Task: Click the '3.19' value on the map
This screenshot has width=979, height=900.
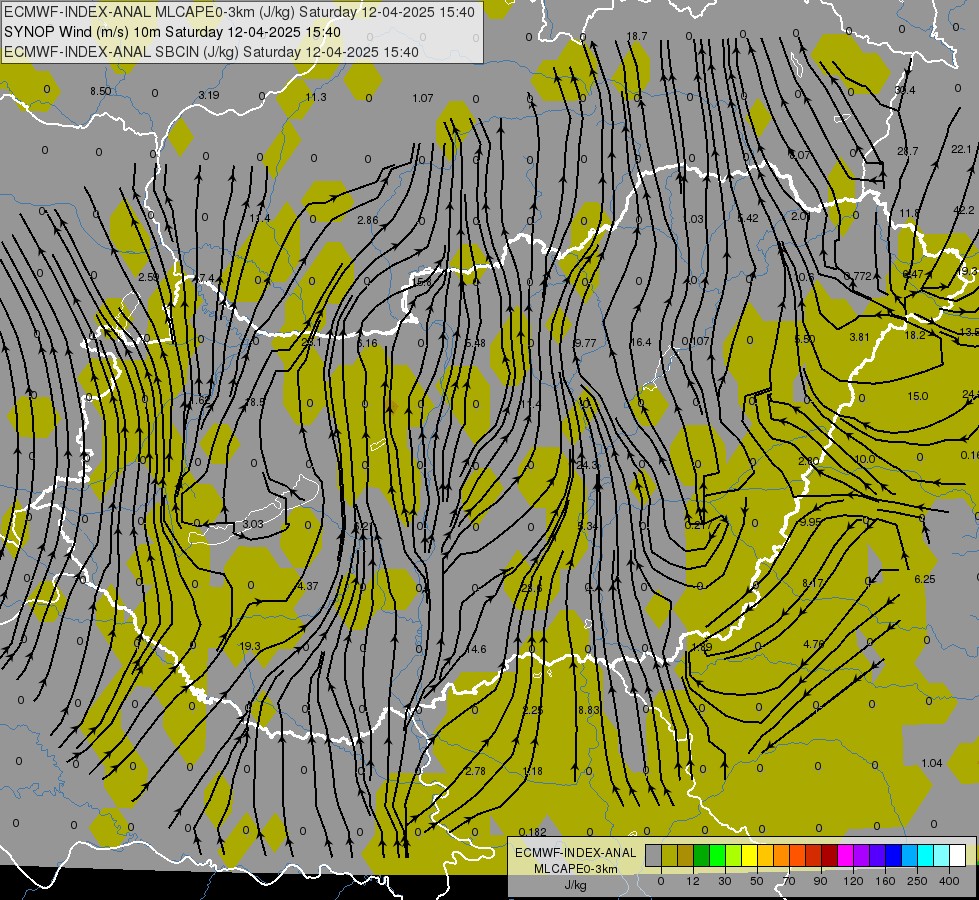Action: (209, 95)
